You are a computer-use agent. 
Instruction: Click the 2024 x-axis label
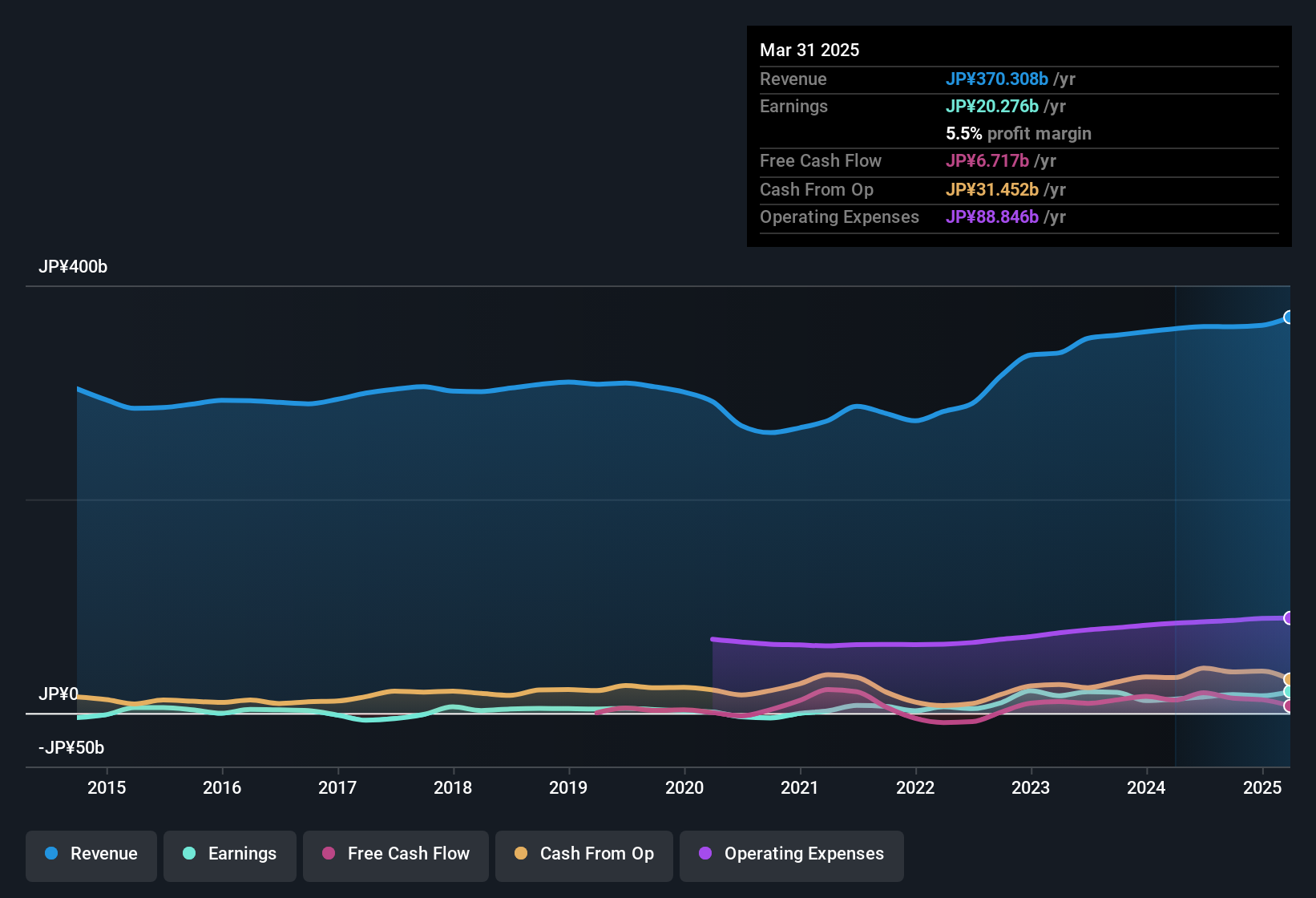point(1146,787)
